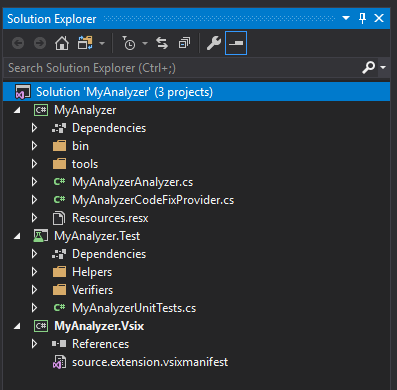The width and height of the screenshot is (397, 390).
Task: Close the Solution Explorer panel
Action: (379, 18)
